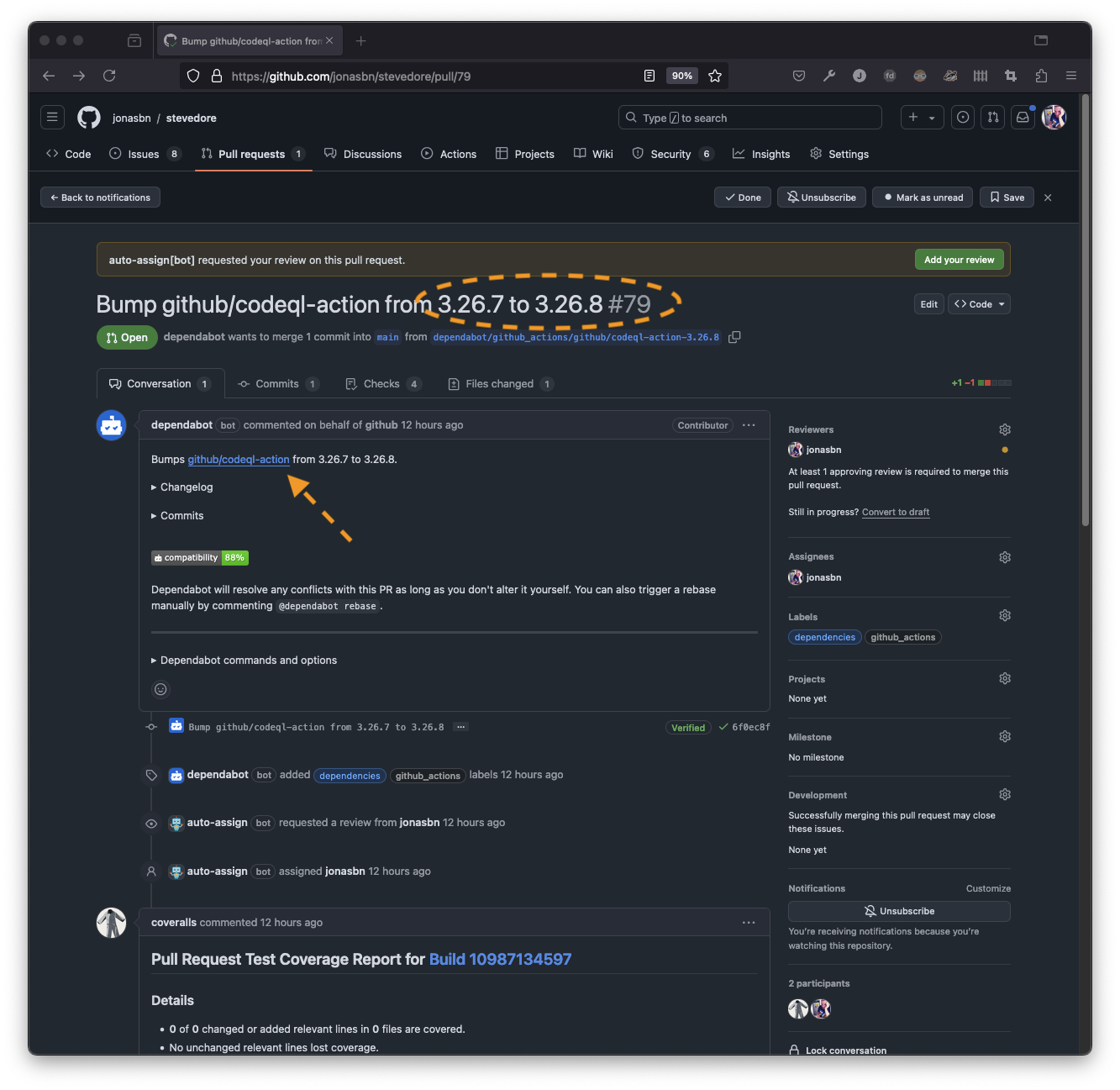Open the Assignees gear settings
Image resolution: width=1120 pixels, height=1090 pixels.
click(x=1004, y=557)
